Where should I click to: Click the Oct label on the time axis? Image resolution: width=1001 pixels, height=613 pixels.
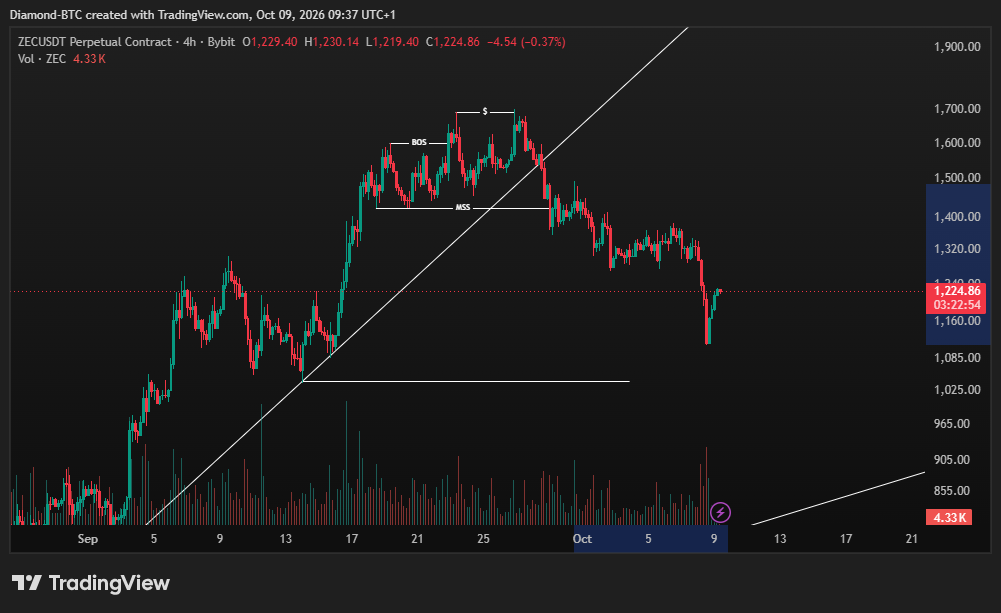582,539
